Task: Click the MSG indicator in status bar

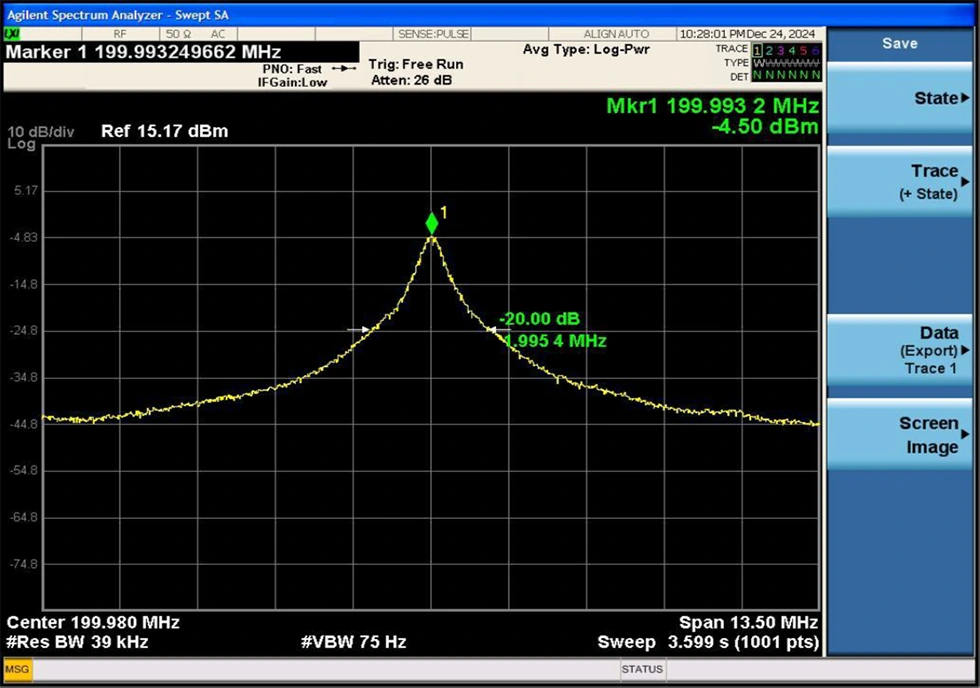Action: [18, 669]
